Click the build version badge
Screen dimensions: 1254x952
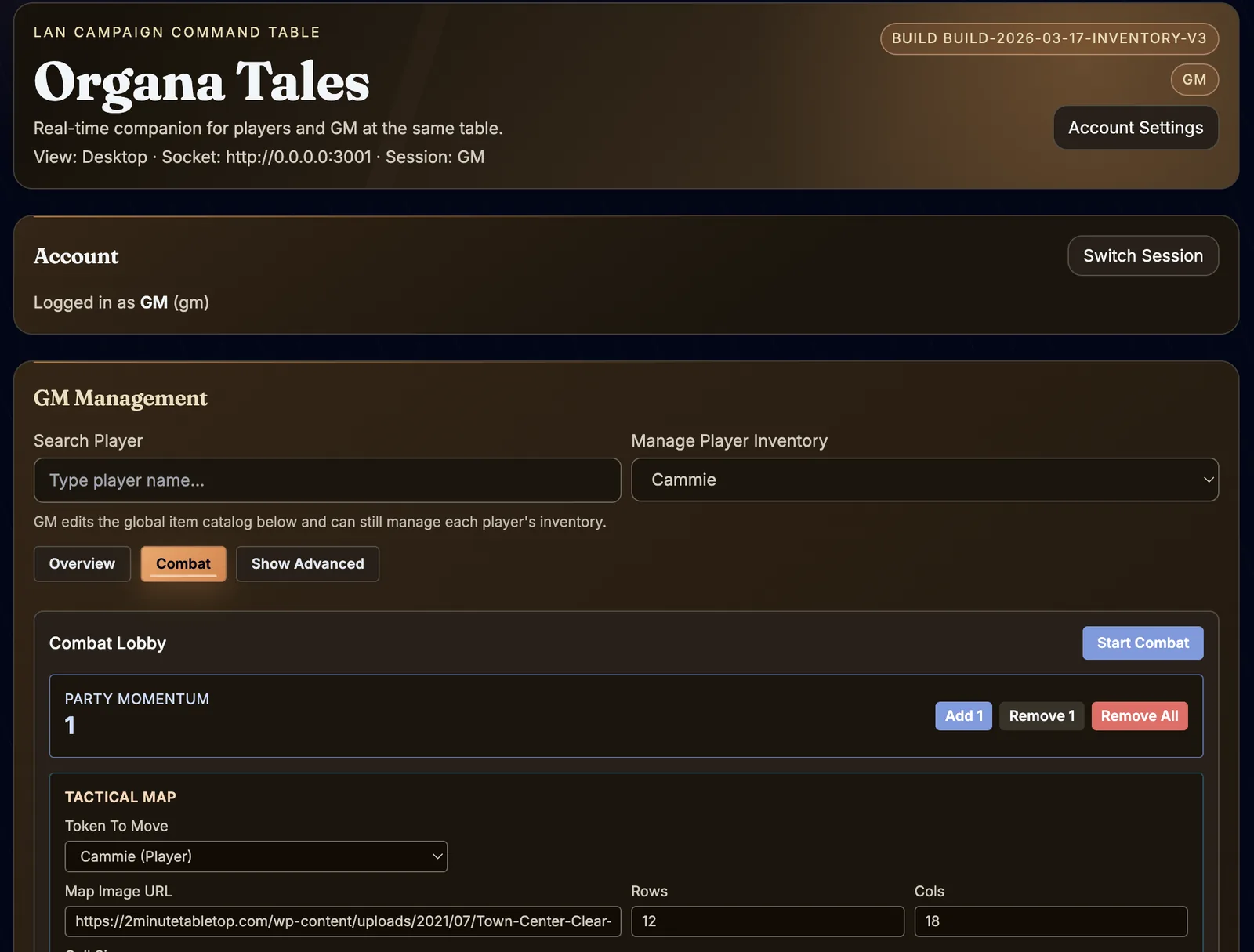[x=1049, y=39]
